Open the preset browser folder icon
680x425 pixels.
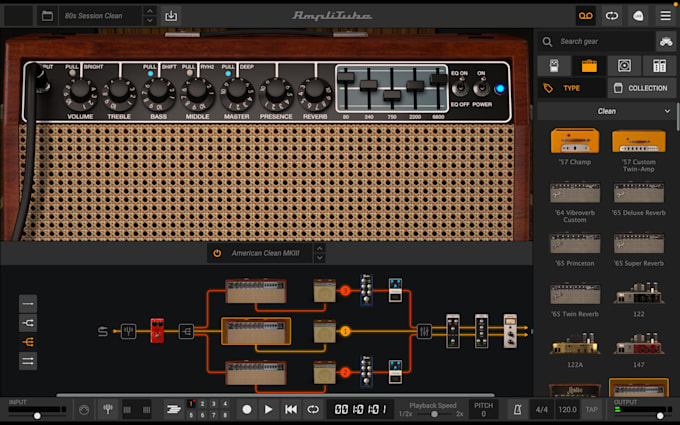(x=47, y=16)
